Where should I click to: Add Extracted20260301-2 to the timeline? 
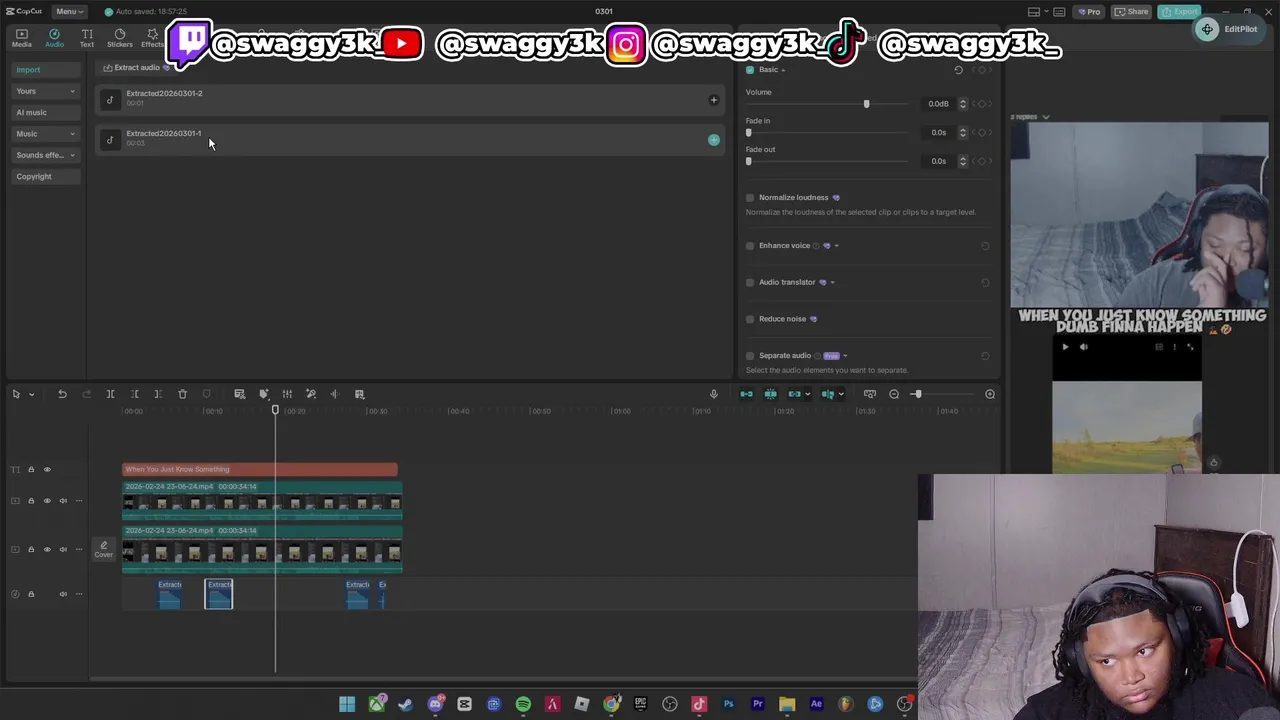click(713, 100)
